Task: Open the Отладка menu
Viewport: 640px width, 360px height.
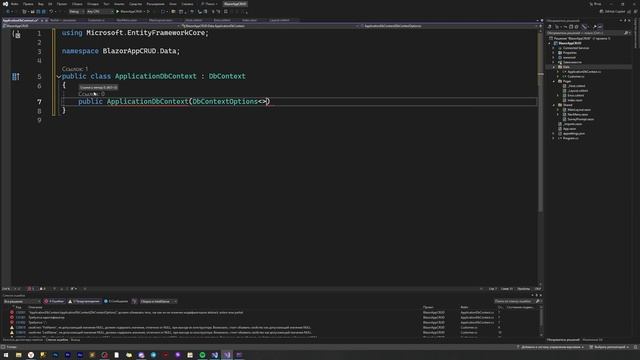Action: [93, 4]
